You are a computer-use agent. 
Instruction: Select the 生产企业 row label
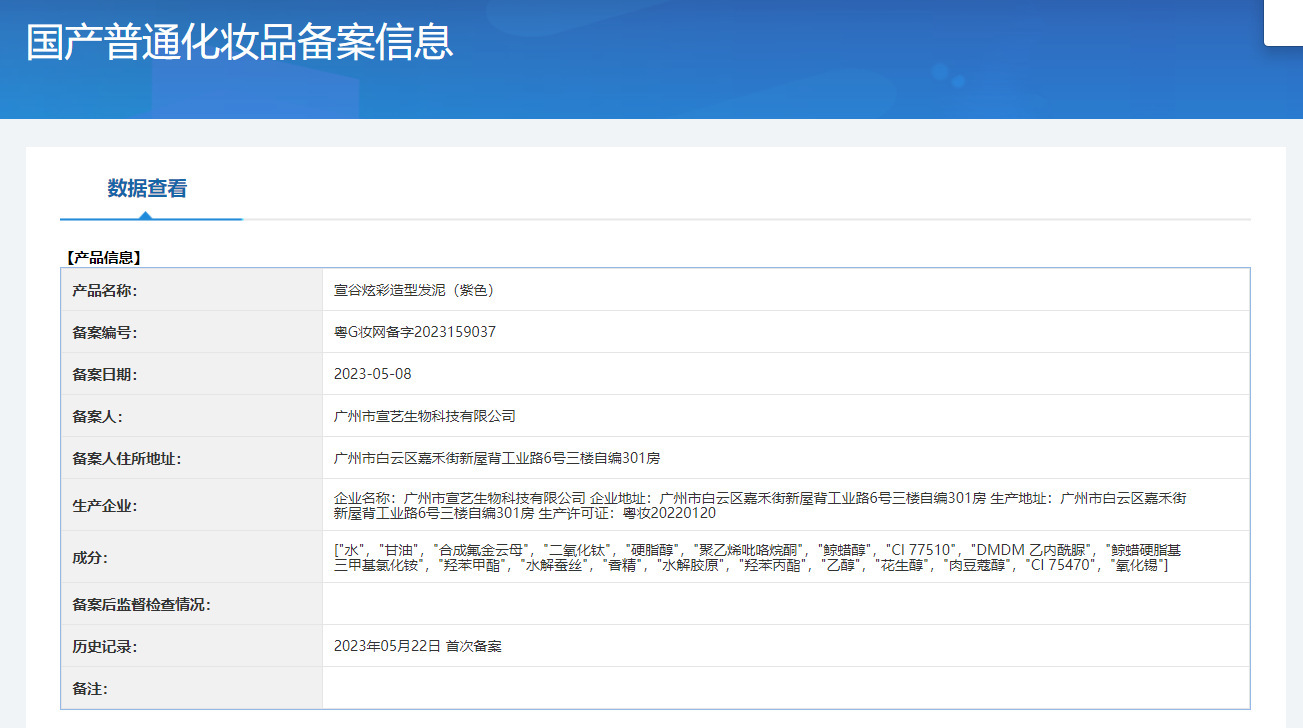click(105, 505)
